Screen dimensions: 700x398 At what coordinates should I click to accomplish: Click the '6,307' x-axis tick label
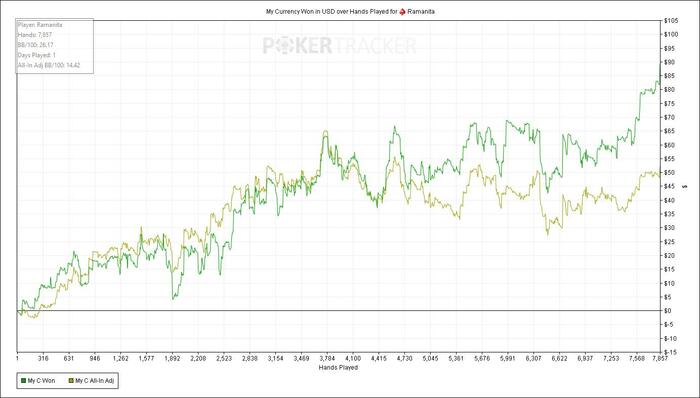(x=534, y=358)
